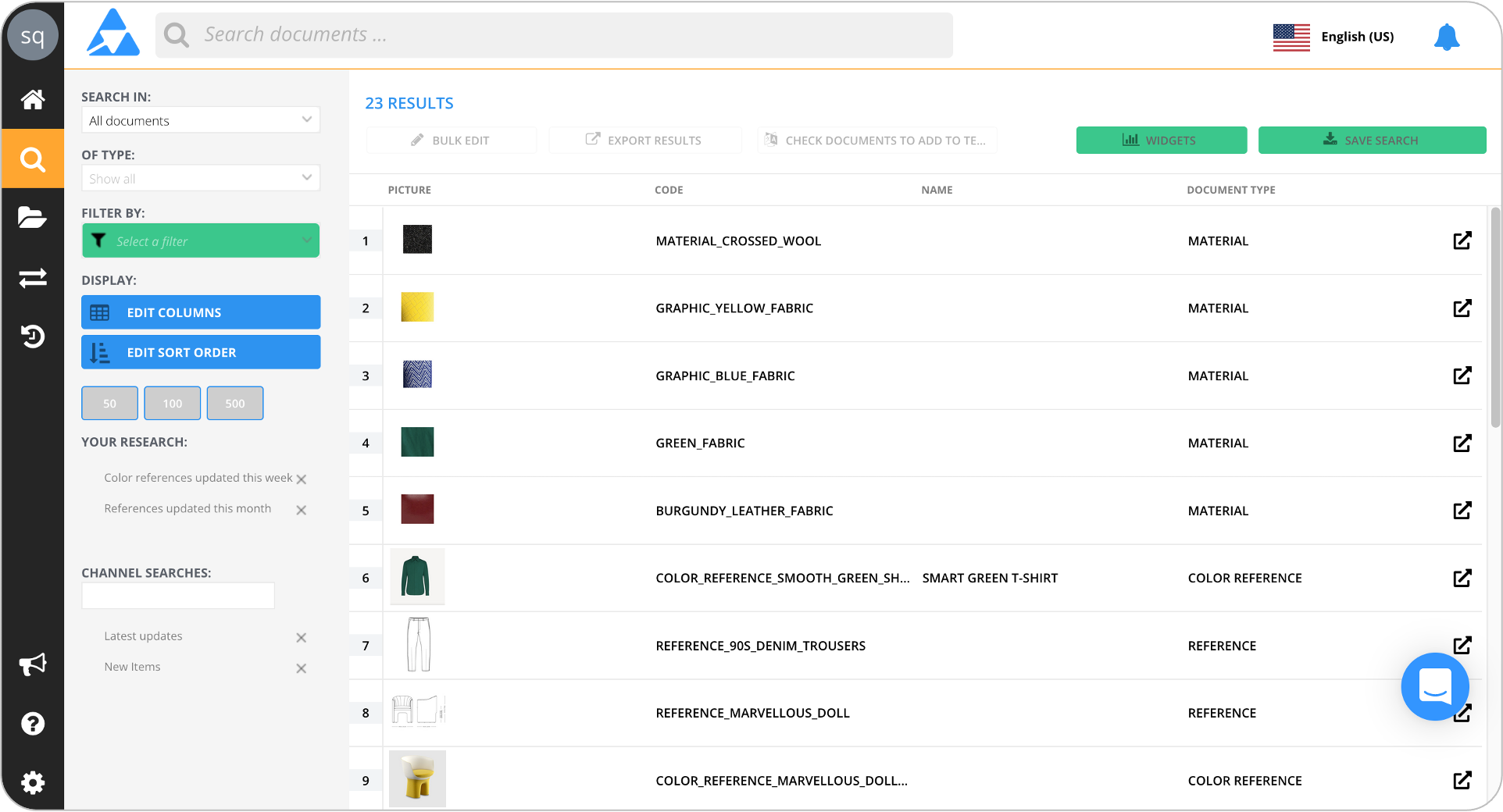The height and width of the screenshot is (812, 1503).
Task: Open the transfer arrows icon in sidebar
Action: [32, 278]
